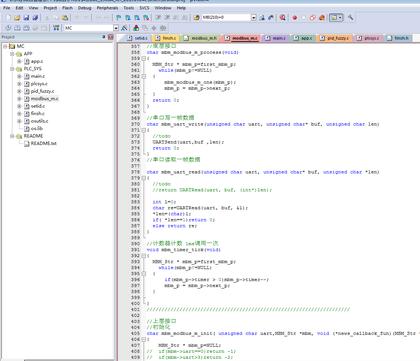
Task: Insert a bookmark with the first bookmark icon
Action: (119, 18)
